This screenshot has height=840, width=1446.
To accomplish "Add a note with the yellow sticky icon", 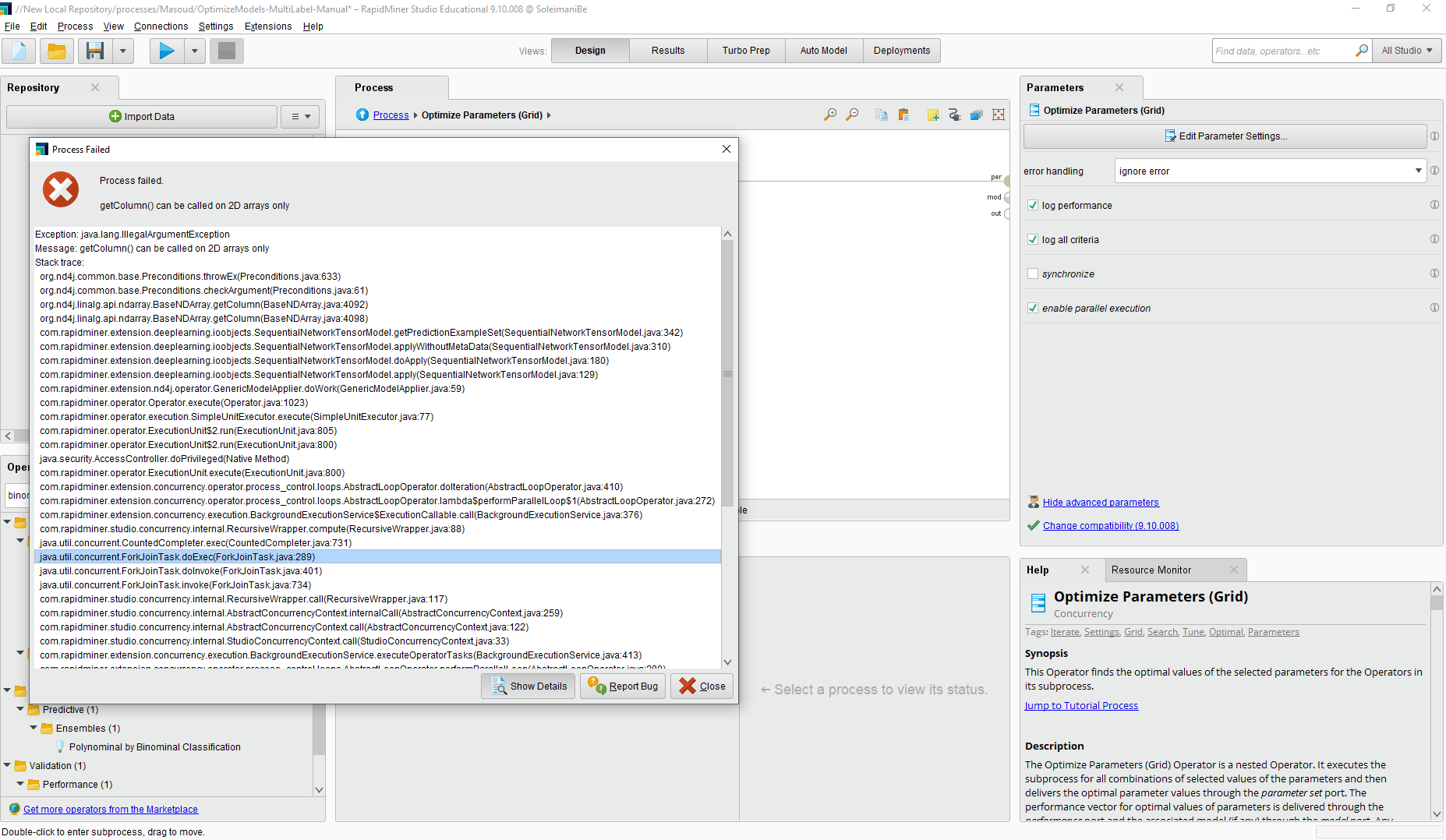I will [933, 115].
